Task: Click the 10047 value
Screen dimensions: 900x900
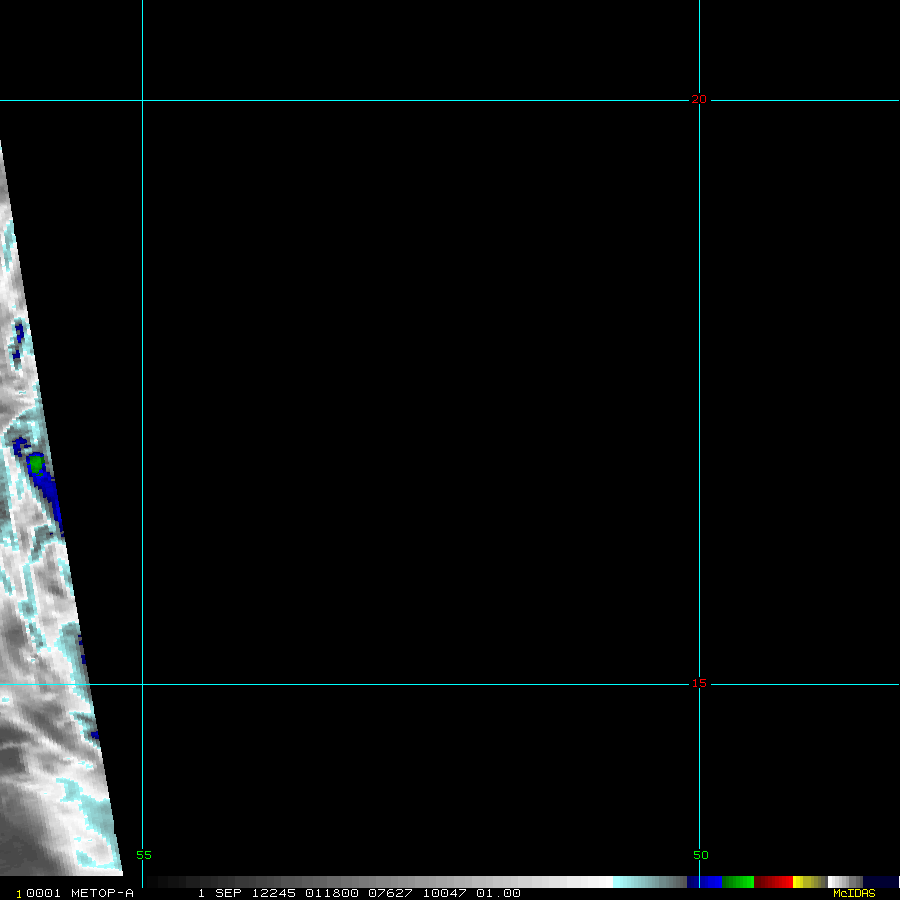Action: (444, 893)
